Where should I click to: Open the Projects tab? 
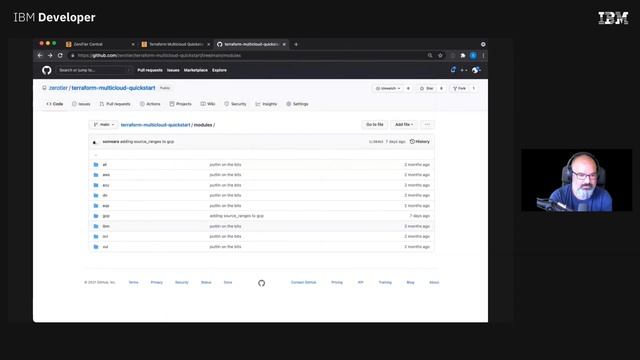[180, 104]
